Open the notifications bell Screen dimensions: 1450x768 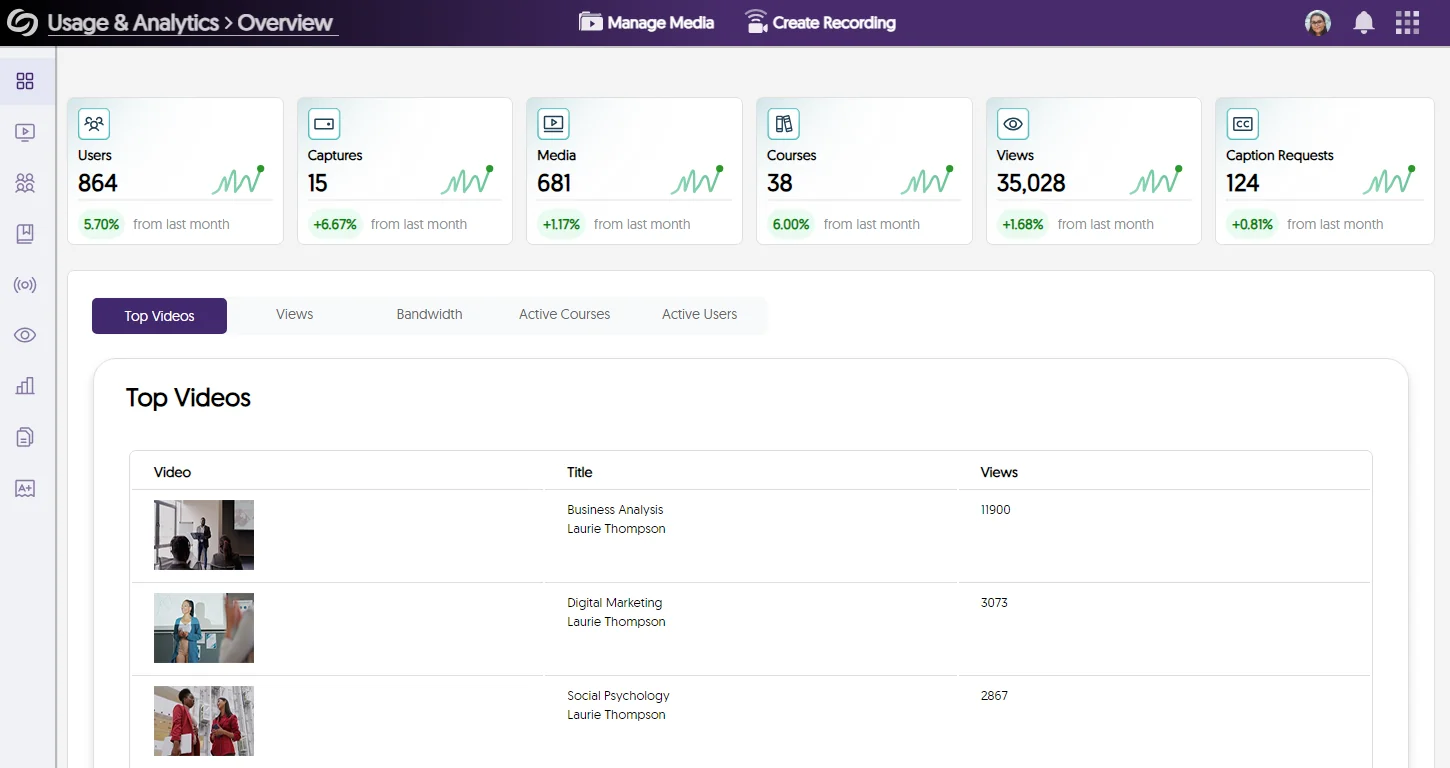pos(1363,21)
